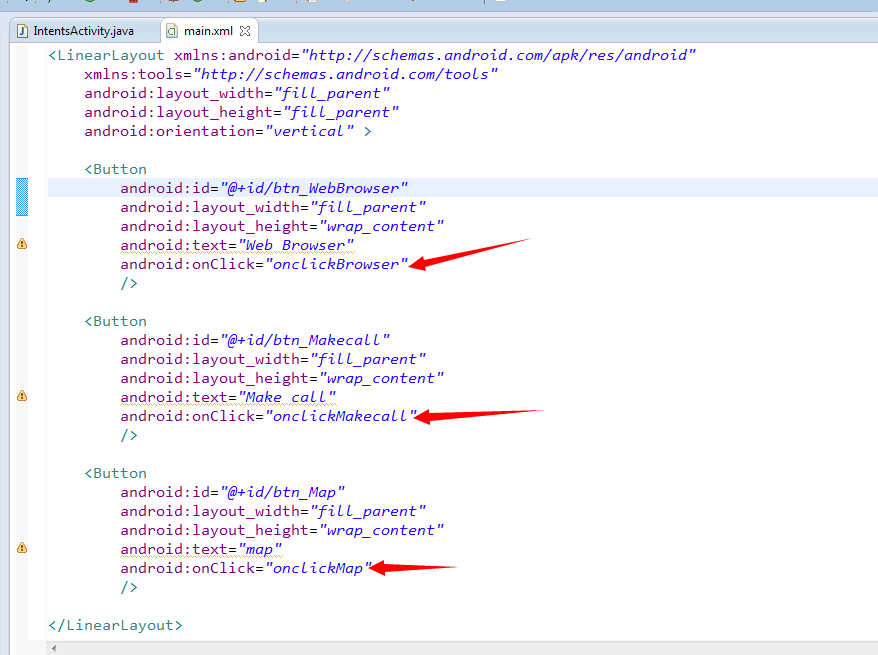Select the main.xml editor tab
878x655 pixels.
coord(208,31)
